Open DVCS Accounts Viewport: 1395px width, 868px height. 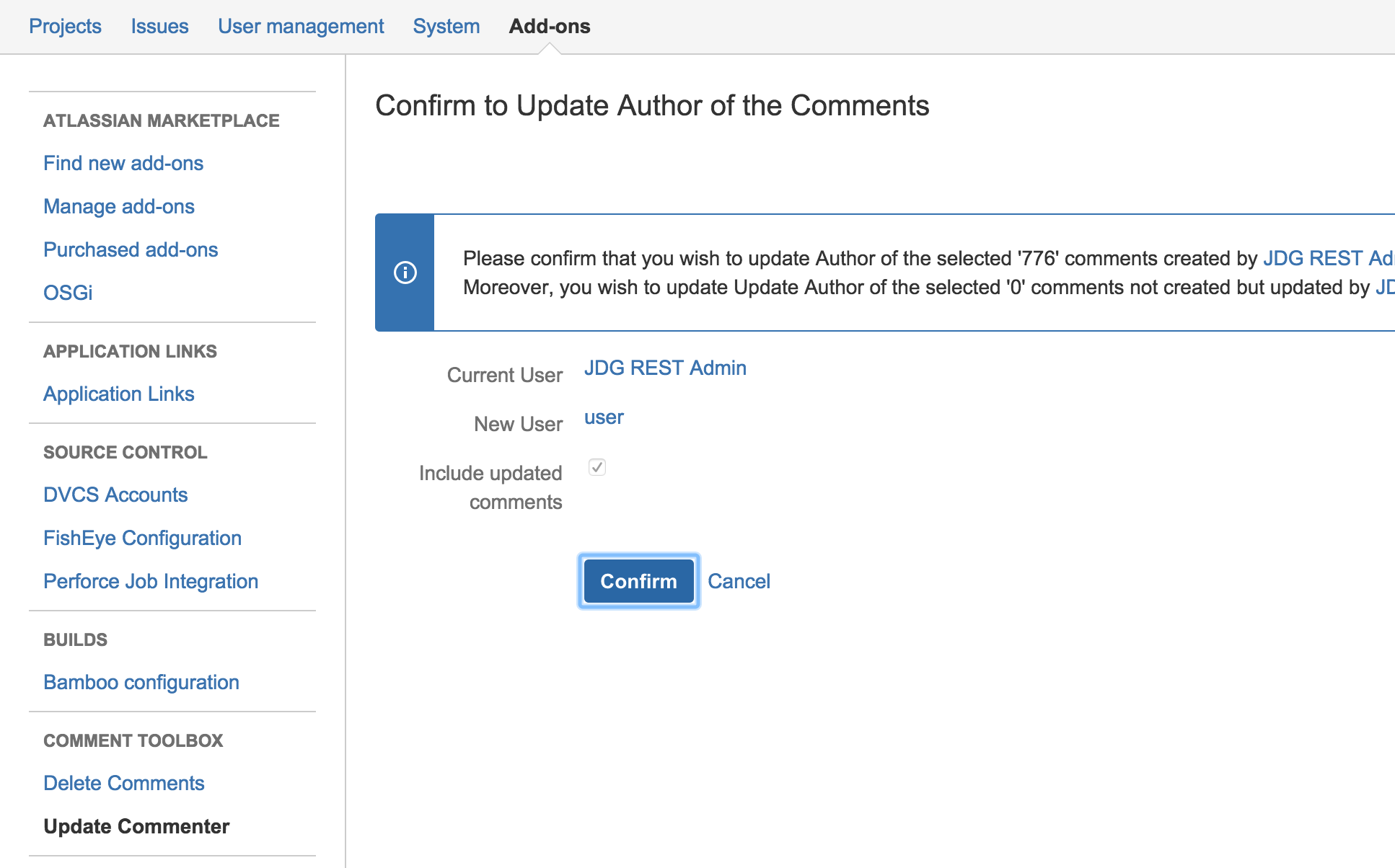coord(115,495)
